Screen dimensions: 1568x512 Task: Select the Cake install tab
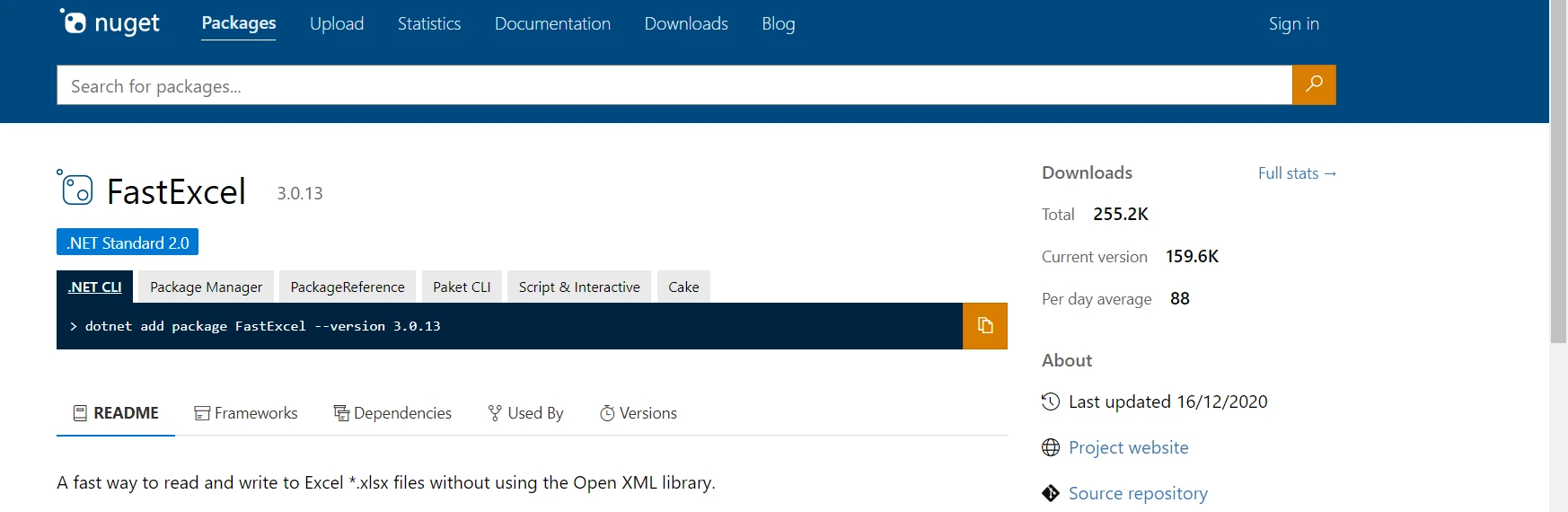683,287
